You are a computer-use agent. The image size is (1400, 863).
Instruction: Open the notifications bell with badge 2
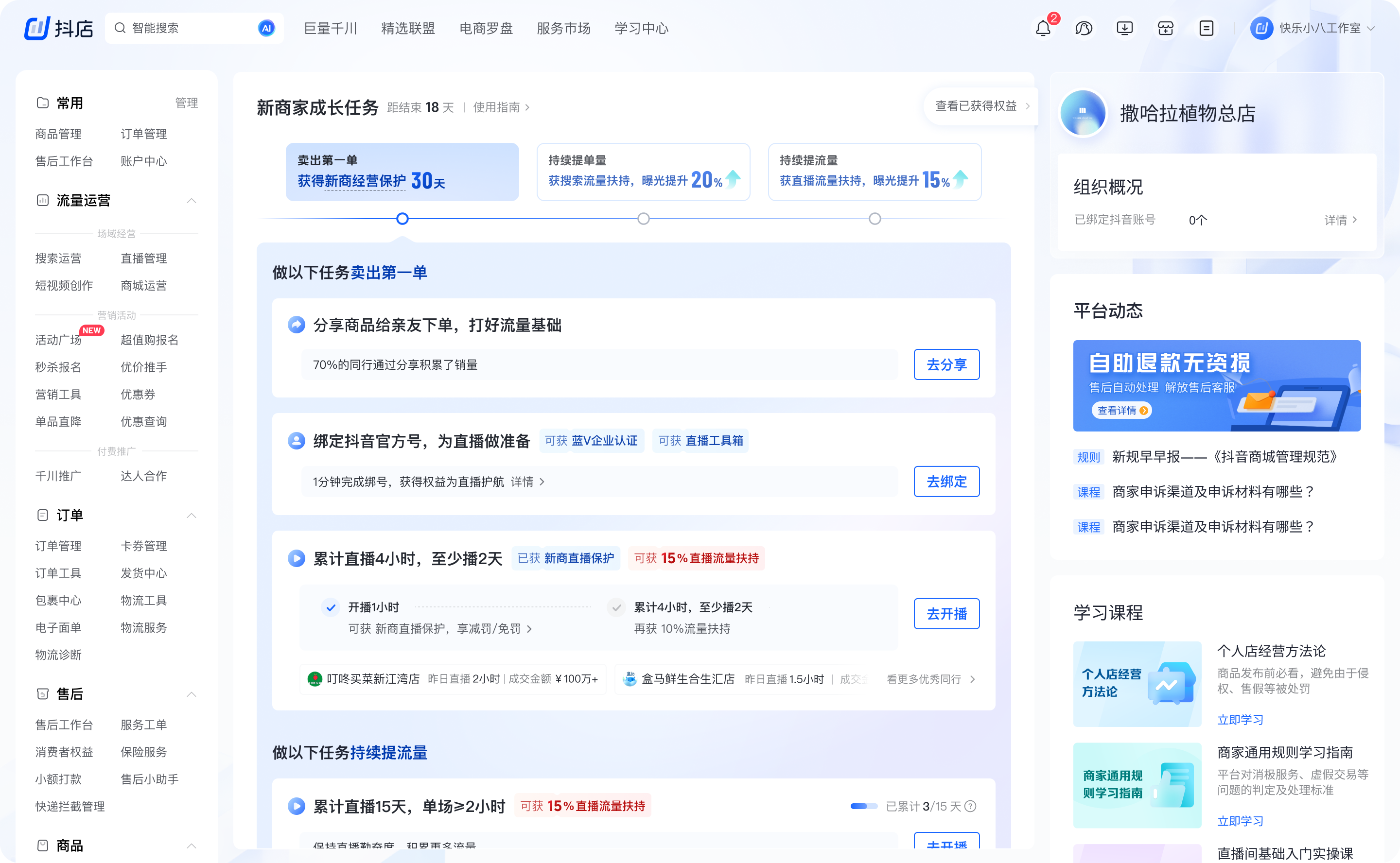1043,28
